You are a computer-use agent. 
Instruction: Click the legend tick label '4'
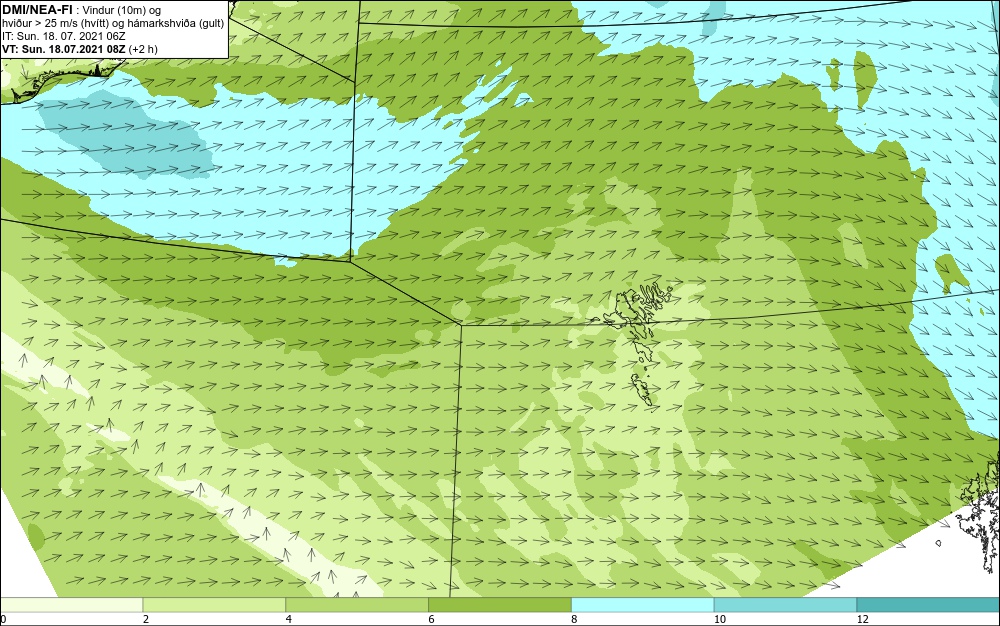tap(289, 619)
